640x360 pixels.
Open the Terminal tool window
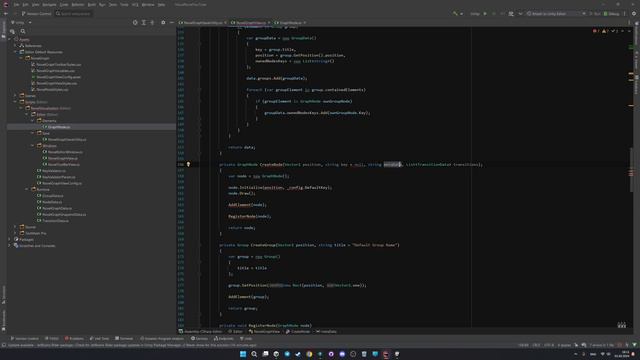coord(124,338)
